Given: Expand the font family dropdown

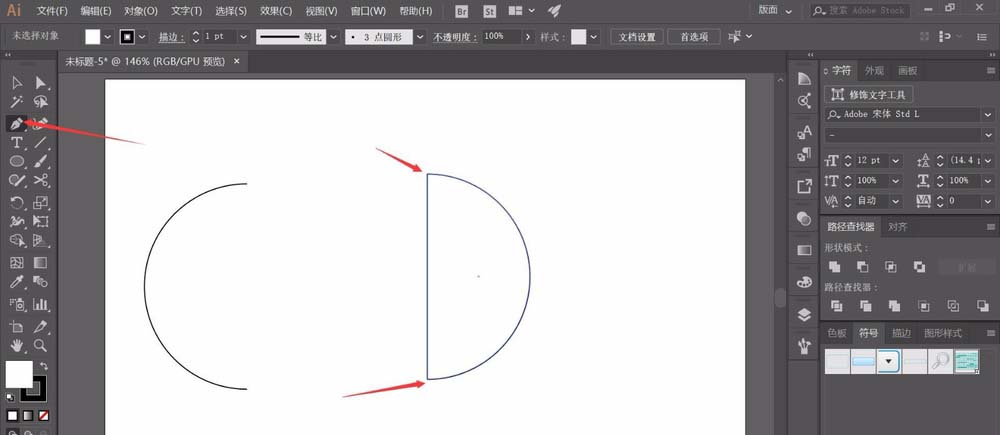Looking at the screenshot, I should pos(985,114).
